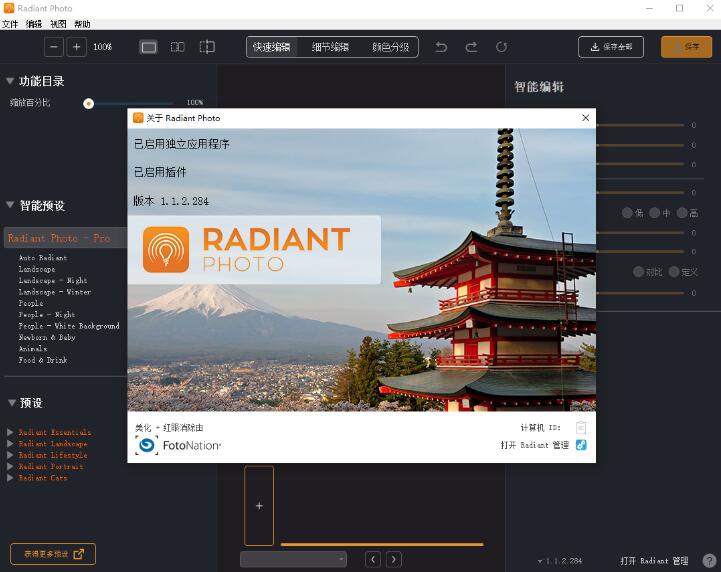The height and width of the screenshot is (572, 721).
Task: Expand the Radiant Essentials preset group
Action: tap(10, 432)
